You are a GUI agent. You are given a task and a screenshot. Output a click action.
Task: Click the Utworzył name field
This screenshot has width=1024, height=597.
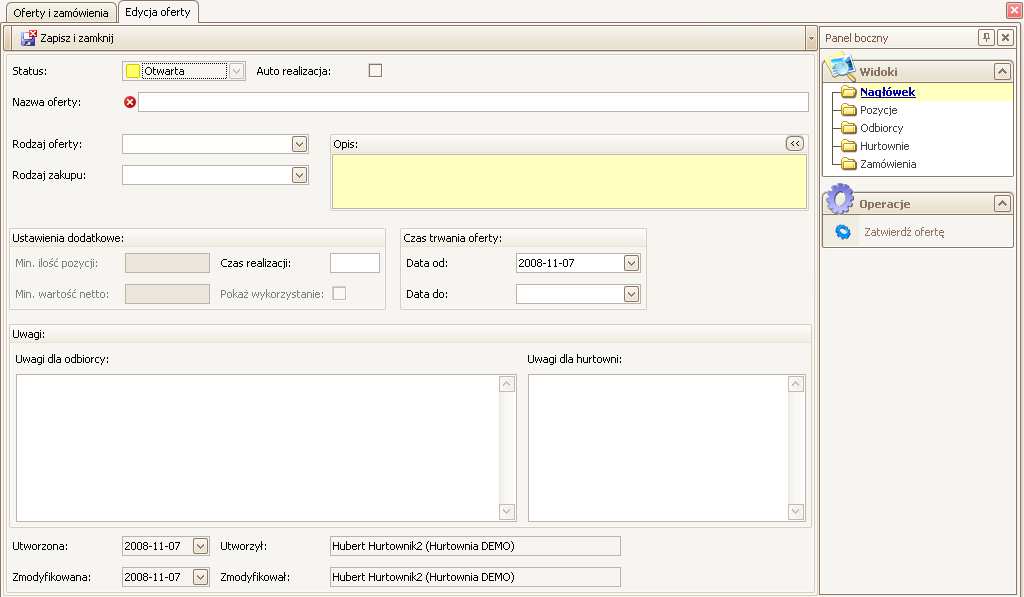[x=475, y=546]
